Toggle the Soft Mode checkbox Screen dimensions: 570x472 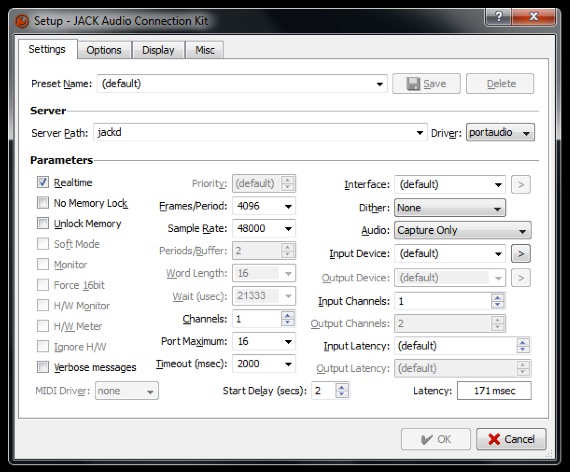coord(43,244)
